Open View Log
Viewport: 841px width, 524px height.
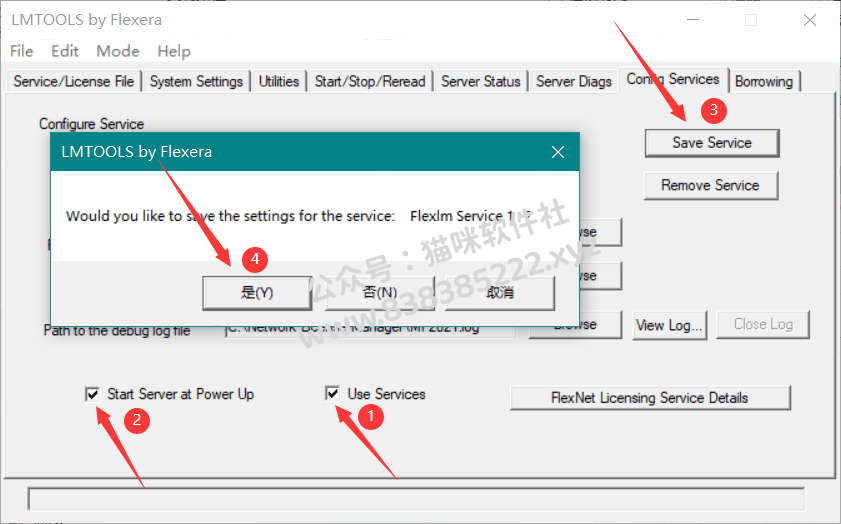(669, 325)
